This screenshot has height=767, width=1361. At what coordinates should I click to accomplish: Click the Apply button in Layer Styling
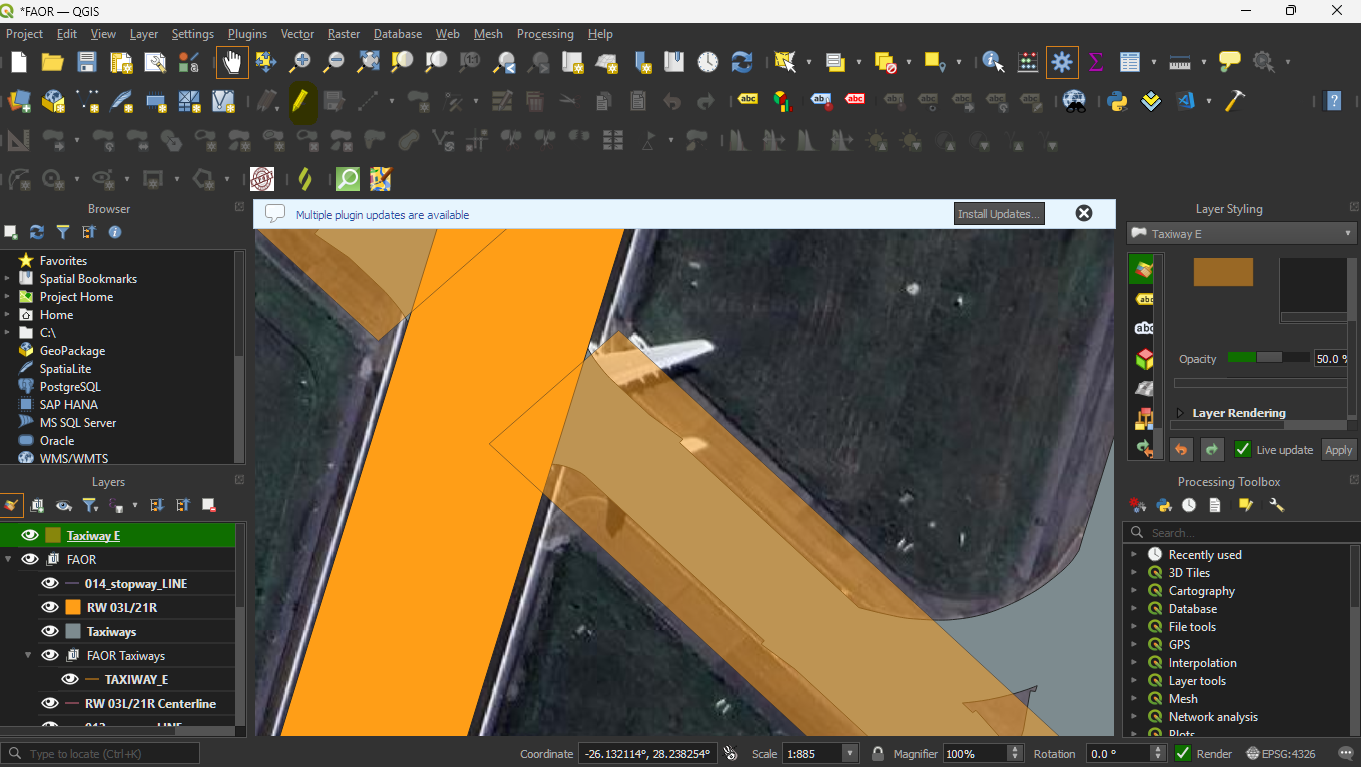click(x=1338, y=450)
